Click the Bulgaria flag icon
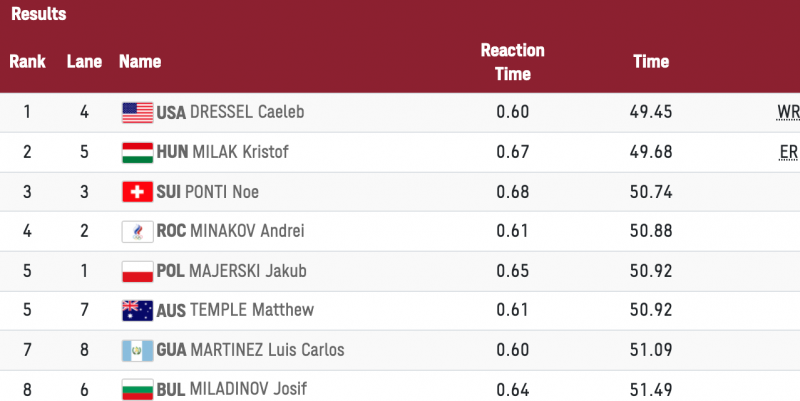 click(x=137, y=389)
